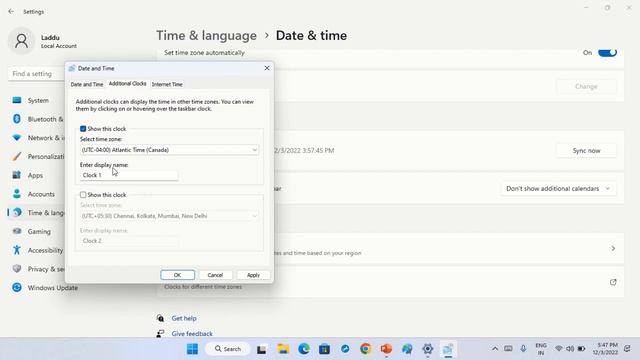Open the Get help link
Image resolution: width=640 pixels, height=360 pixels.
pos(184,318)
